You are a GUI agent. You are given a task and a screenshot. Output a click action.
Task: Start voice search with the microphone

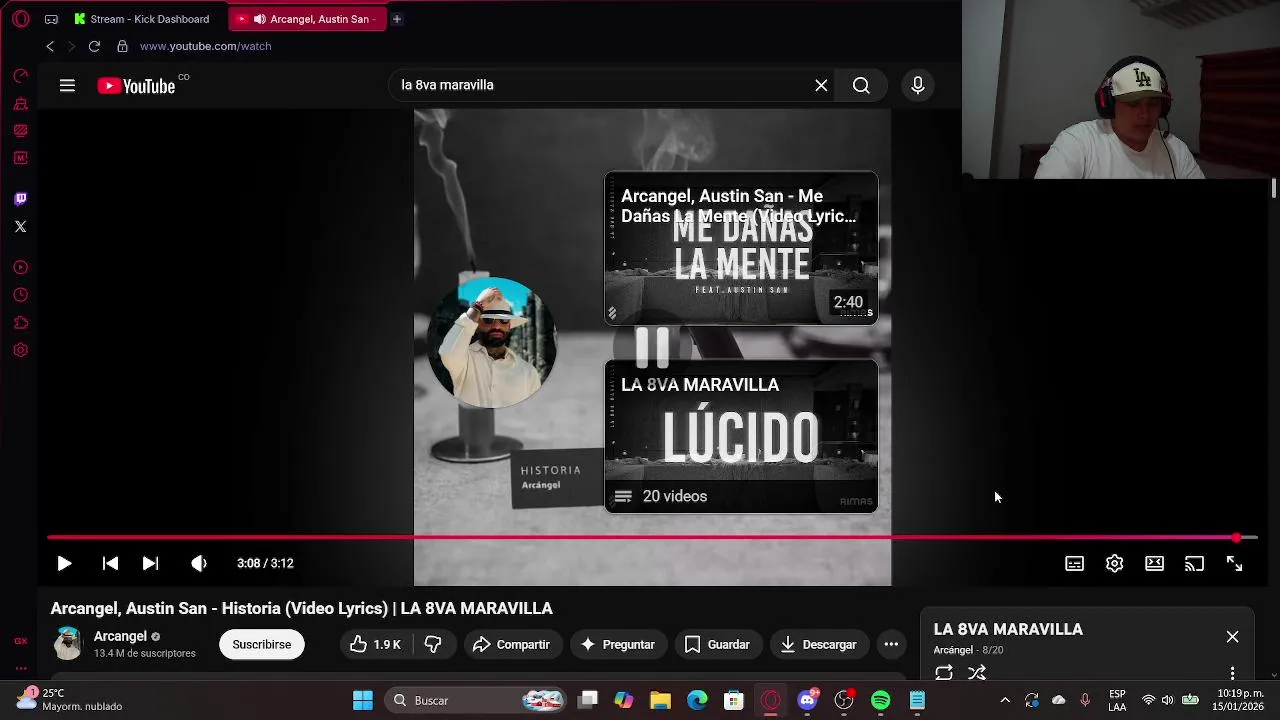[918, 86]
